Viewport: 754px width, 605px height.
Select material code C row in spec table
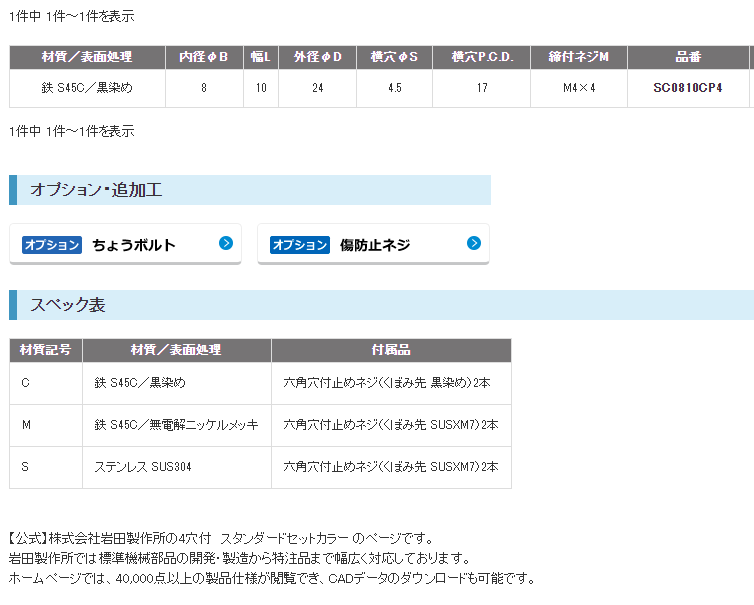[x=46, y=383]
